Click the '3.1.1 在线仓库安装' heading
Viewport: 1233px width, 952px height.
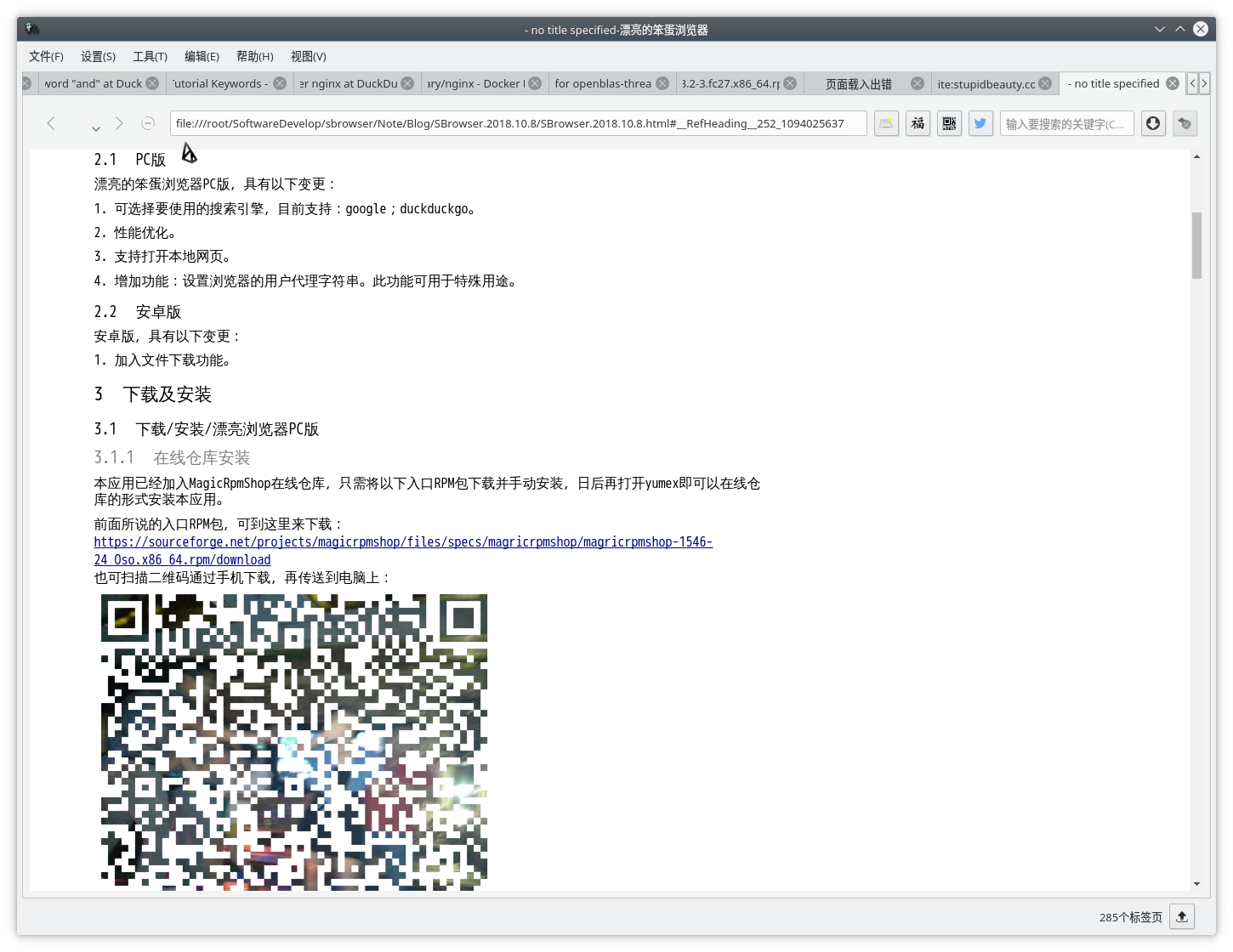point(172,458)
